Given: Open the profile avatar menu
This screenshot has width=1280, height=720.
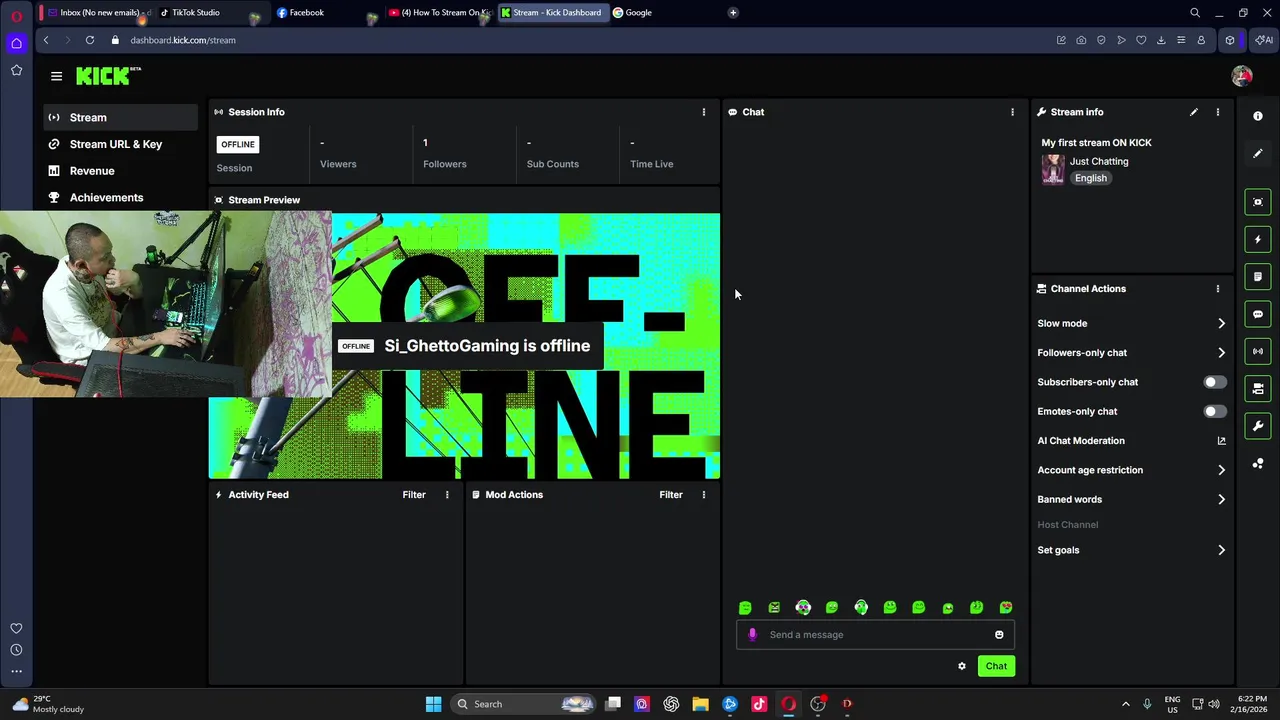Looking at the screenshot, I should click(x=1242, y=76).
